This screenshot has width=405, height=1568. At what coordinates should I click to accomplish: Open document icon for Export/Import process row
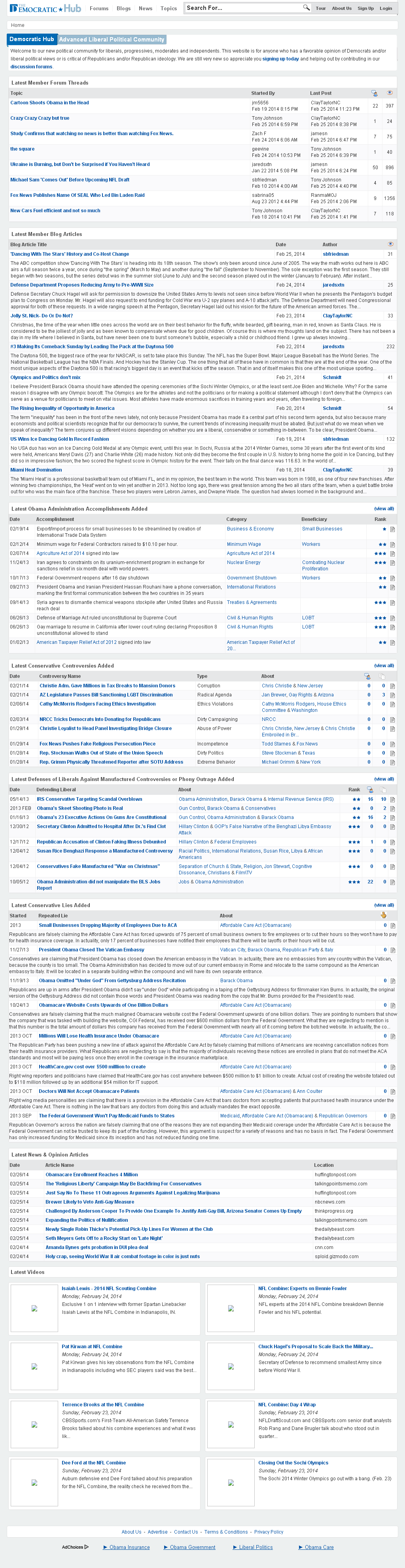pos(393,530)
